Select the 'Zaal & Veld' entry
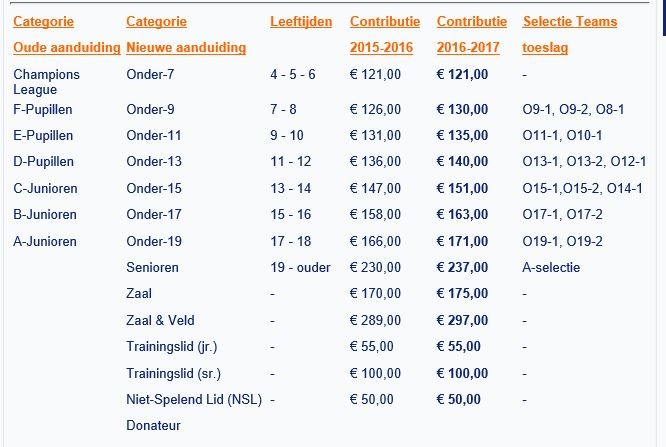The height and width of the screenshot is (447, 666). point(161,320)
